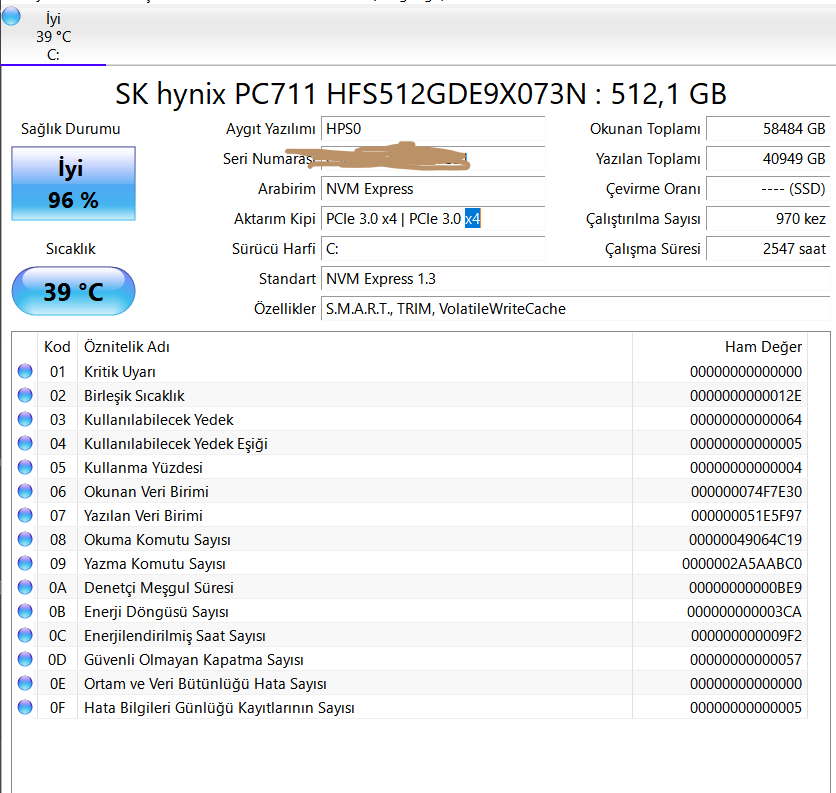Click the Seri Numarası field
The width and height of the screenshot is (836, 793).
pyautogui.click(x=433, y=159)
